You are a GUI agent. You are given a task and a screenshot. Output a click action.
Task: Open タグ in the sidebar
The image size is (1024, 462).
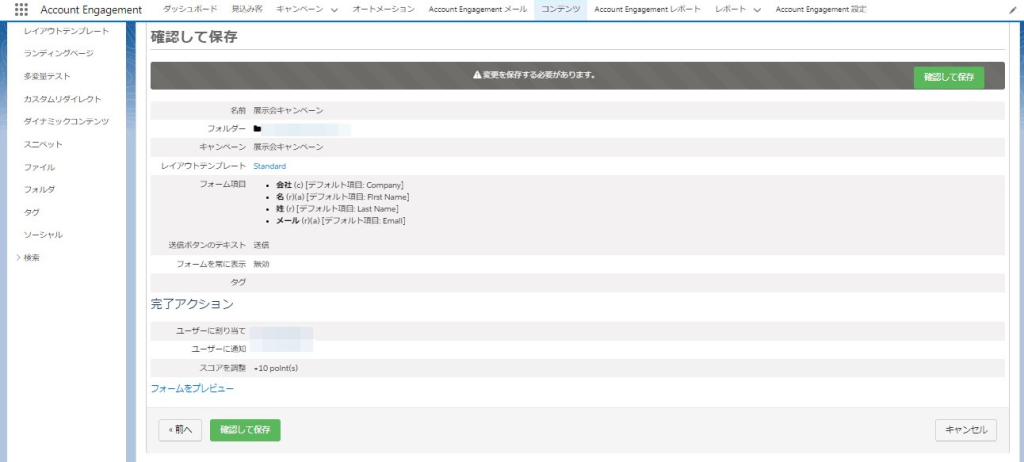(x=31, y=212)
